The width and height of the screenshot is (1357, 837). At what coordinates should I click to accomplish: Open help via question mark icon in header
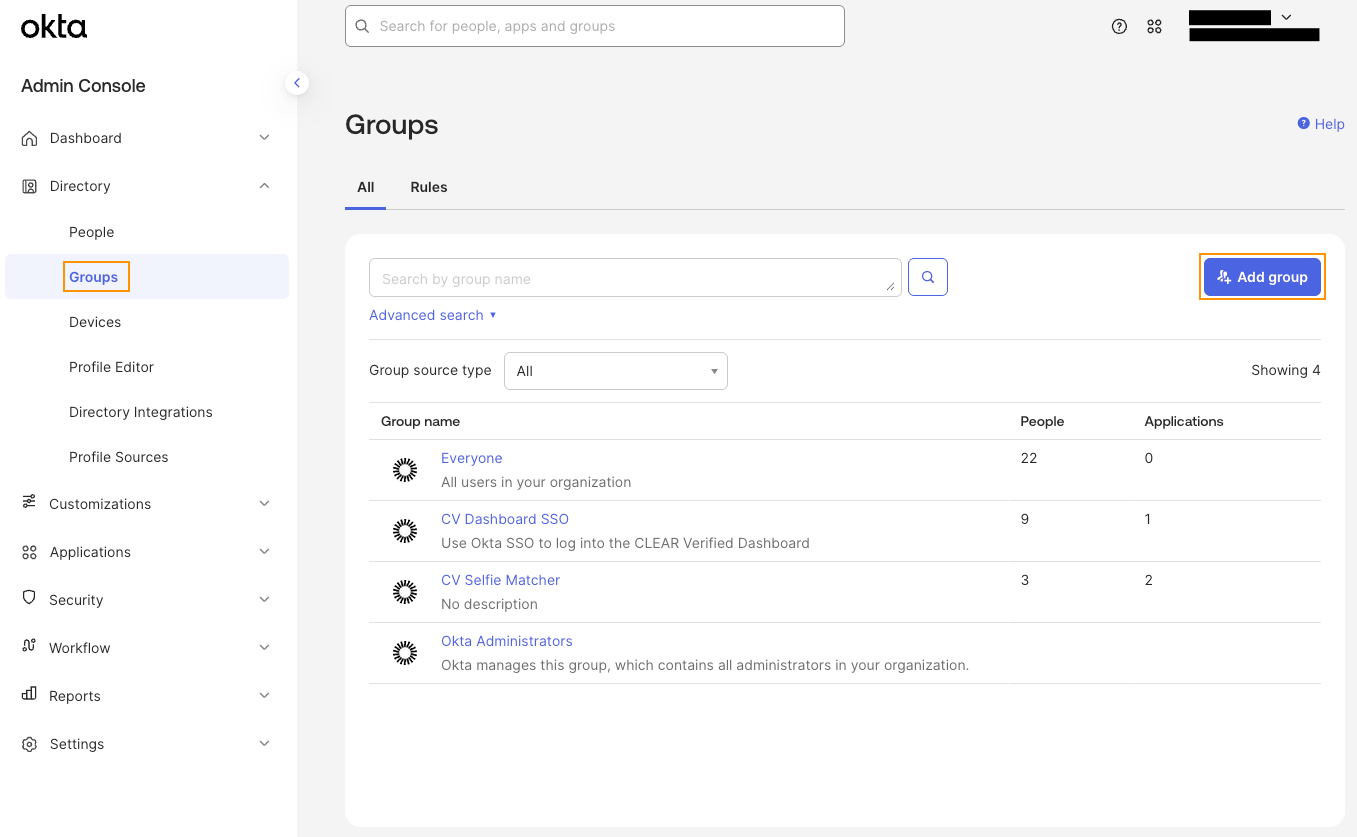pos(1119,27)
